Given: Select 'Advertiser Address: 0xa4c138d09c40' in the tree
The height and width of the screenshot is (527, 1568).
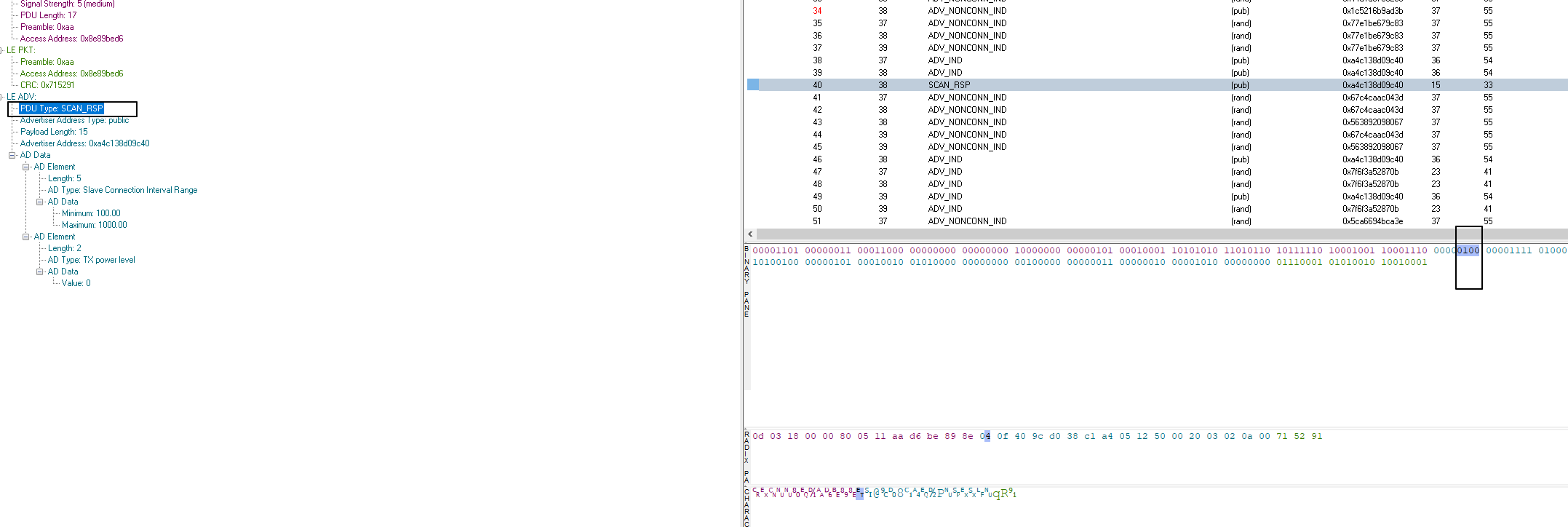Looking at the screenshot, I should [x=85, y=143].
